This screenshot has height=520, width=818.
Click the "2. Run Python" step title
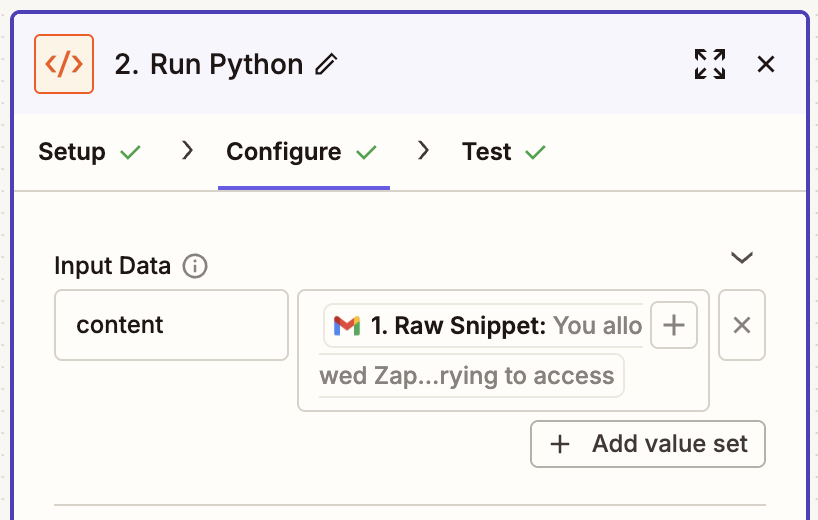pos(209,65)
